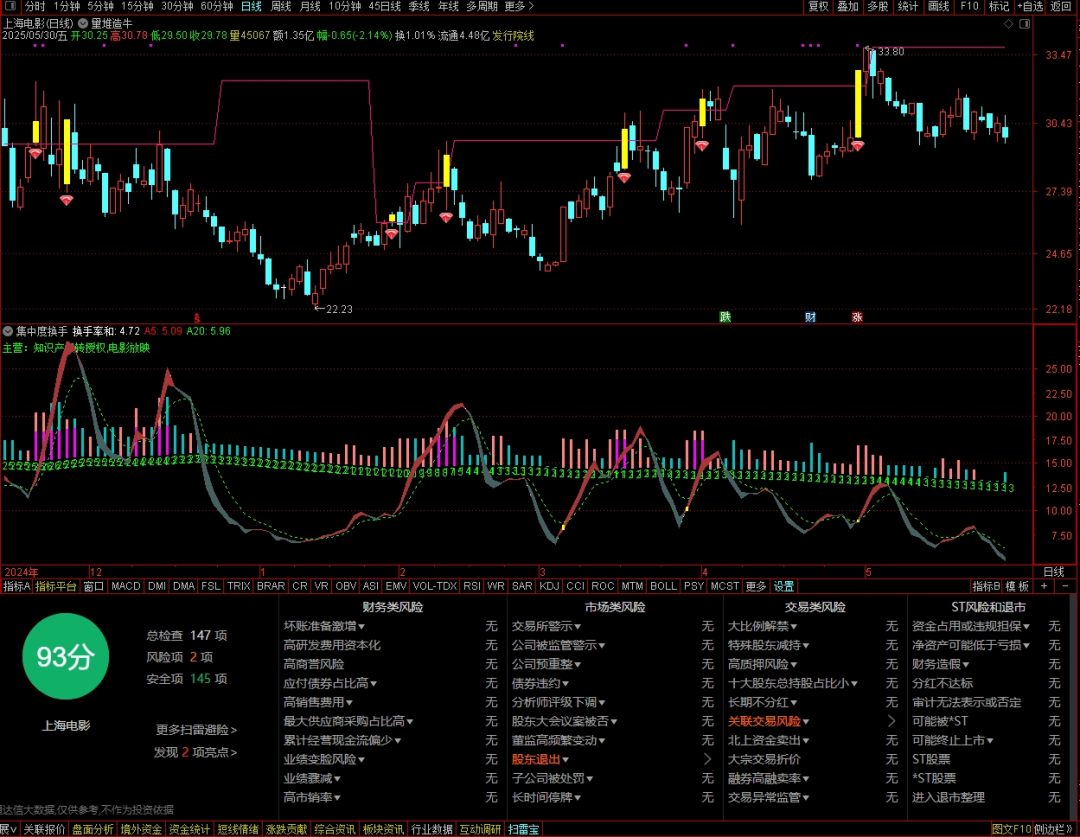The width and height of the screenshot is (1080, 837).
Task: Expand the 更多 periods menu at top
Action: (x=519, y=6)
